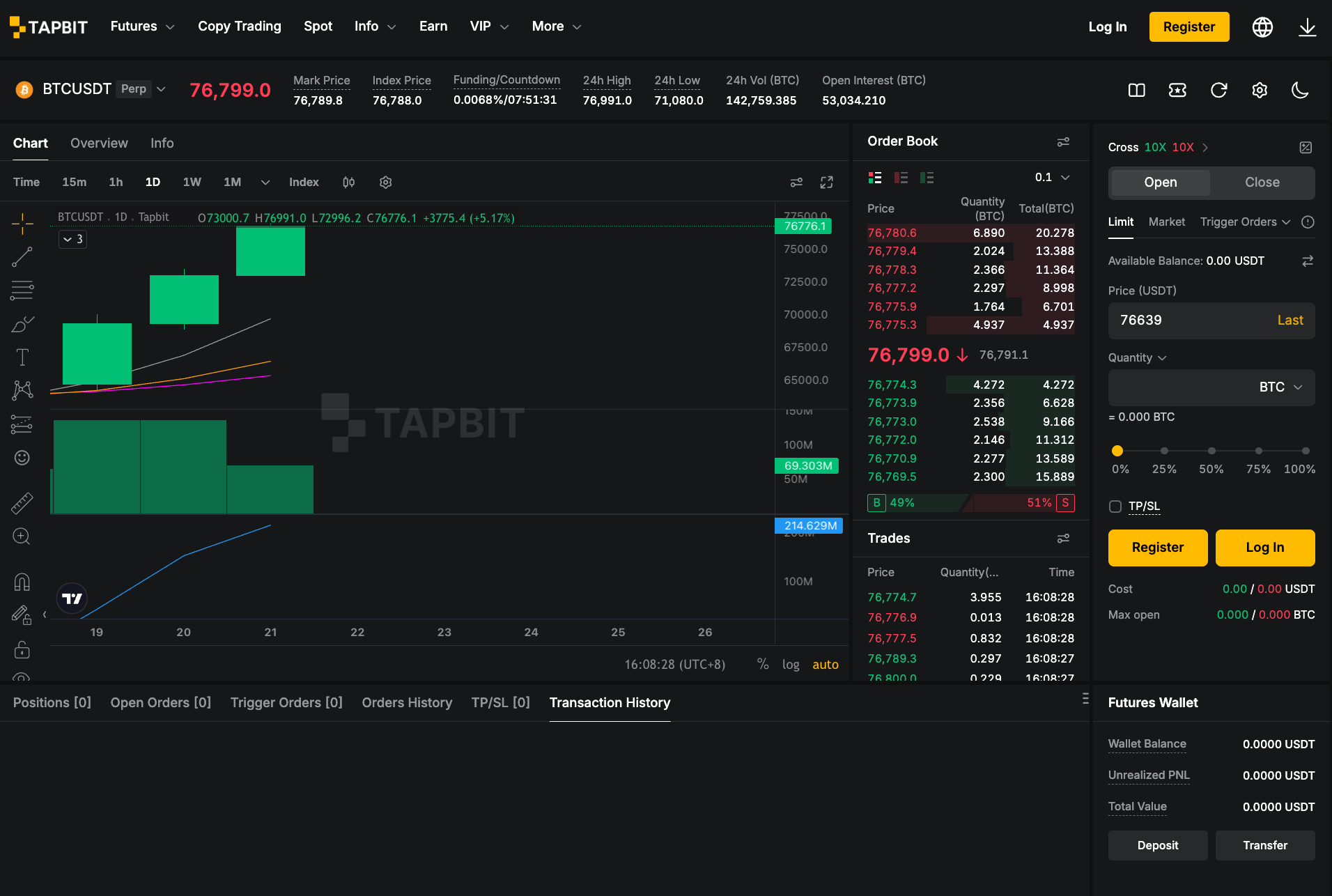The height and width of the screenshot is (896, 1332).
Task: Toggle lock all drawing tools
Action: click(22, 649)
